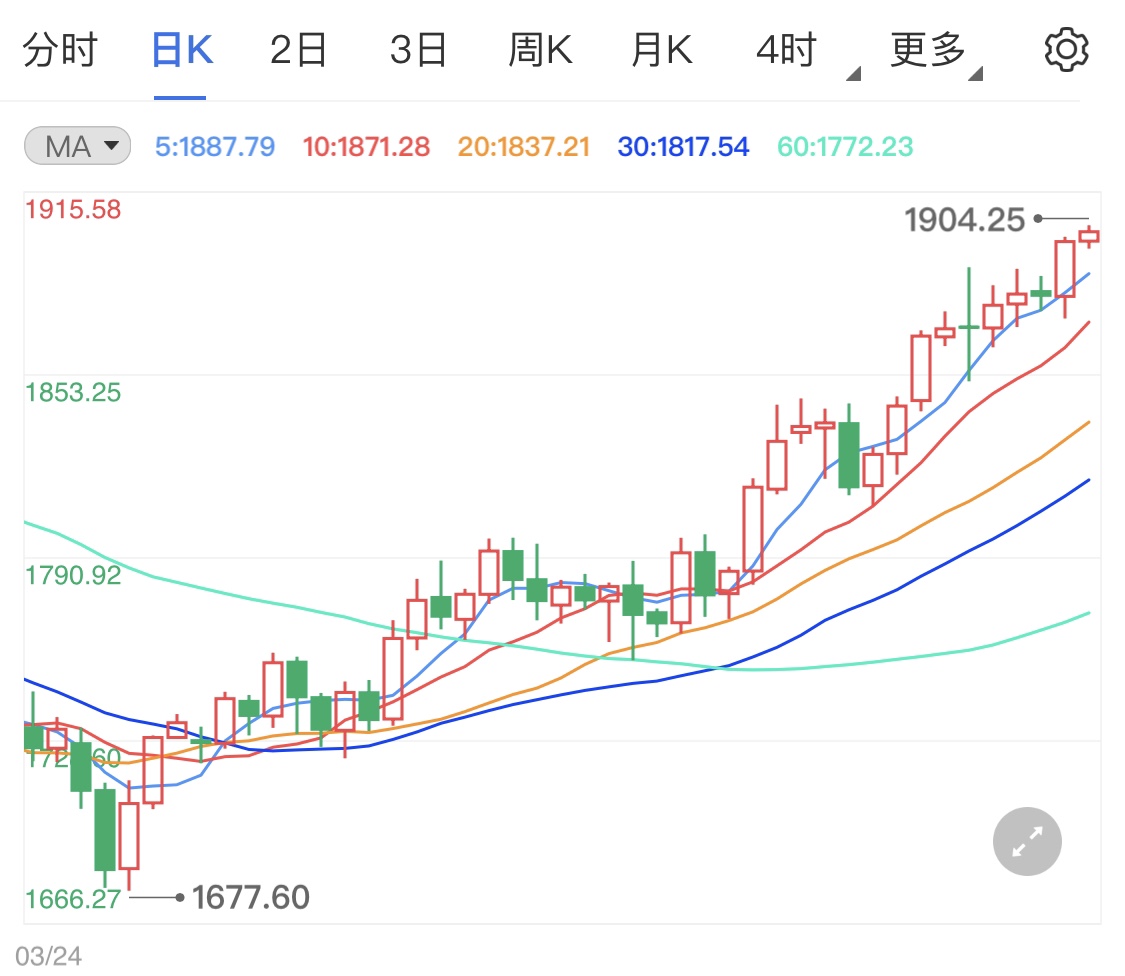Switch to the 3日 tab
The image size is (1125, 976).
[418, 50]
